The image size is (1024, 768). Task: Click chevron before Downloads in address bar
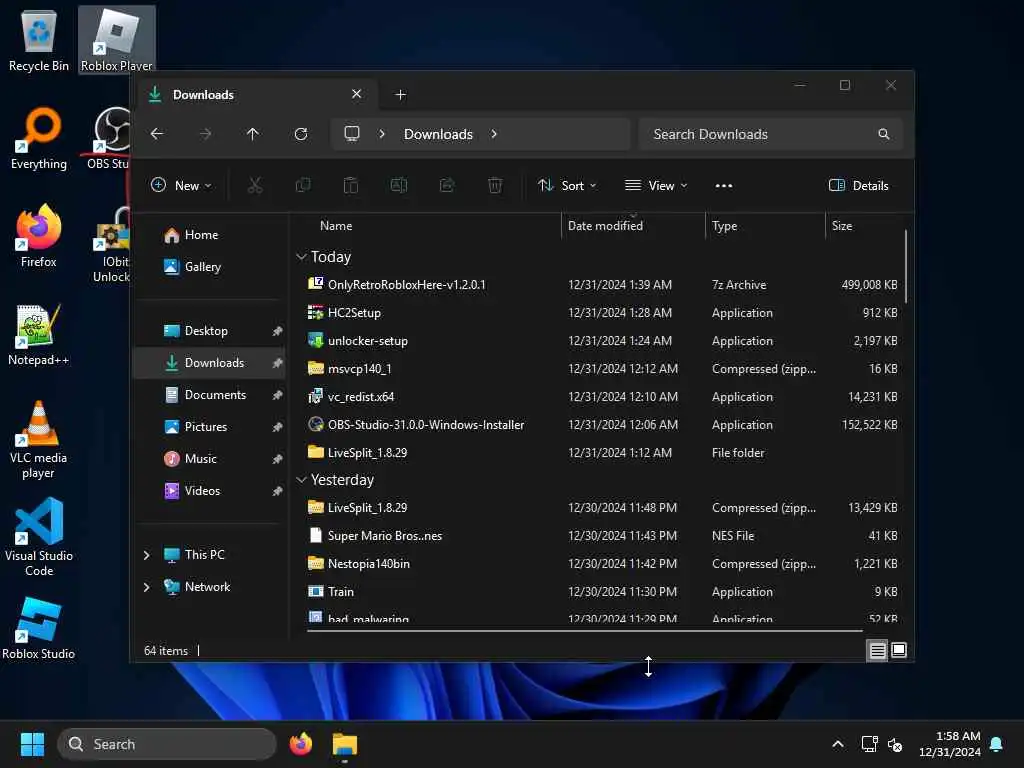tap(382, 134)
